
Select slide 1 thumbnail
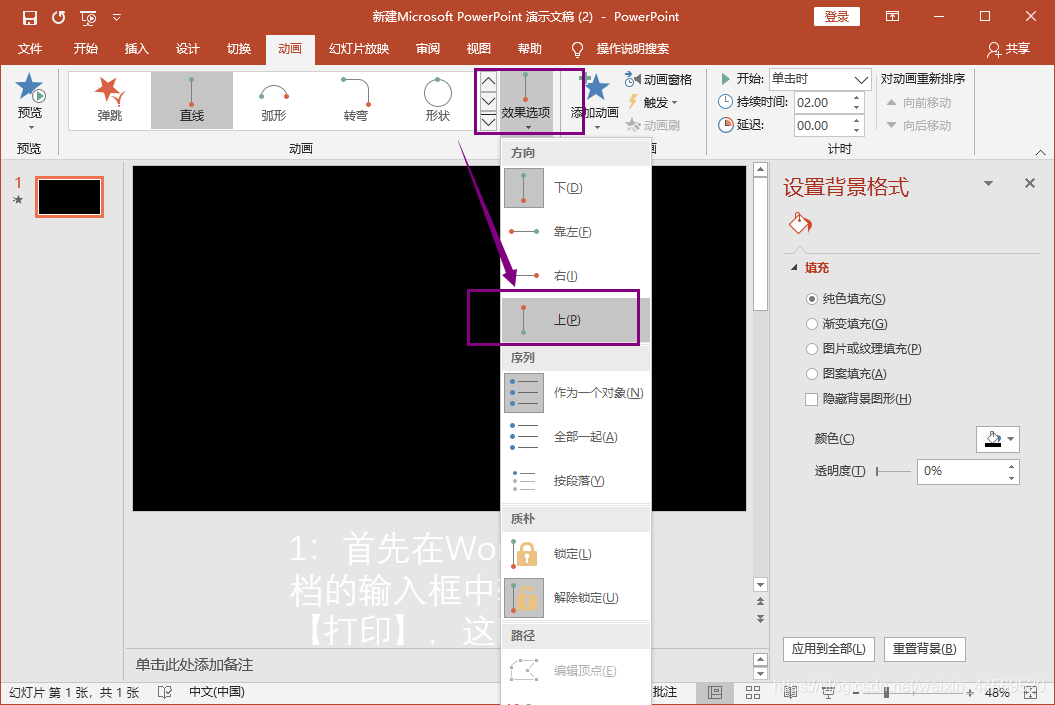point(69,197)
